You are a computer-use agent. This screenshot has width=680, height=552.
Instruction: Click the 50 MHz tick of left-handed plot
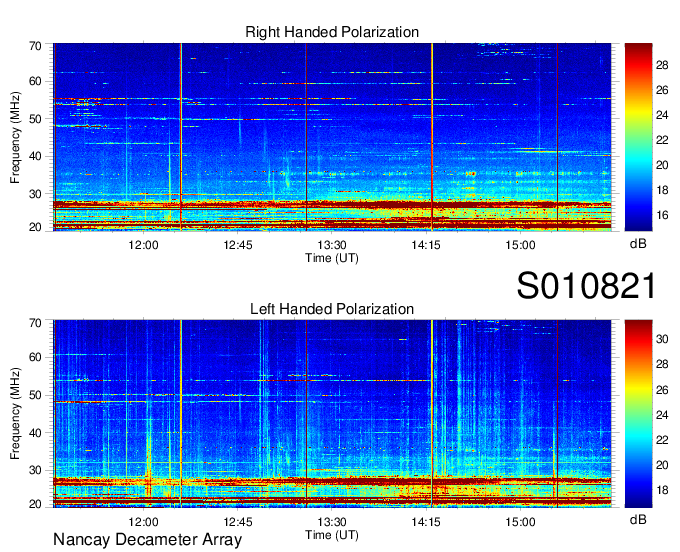[36, 395]
